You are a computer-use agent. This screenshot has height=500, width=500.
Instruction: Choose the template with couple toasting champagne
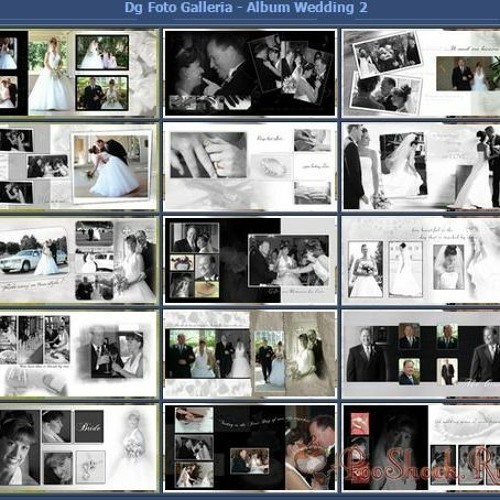click(78, 354)
